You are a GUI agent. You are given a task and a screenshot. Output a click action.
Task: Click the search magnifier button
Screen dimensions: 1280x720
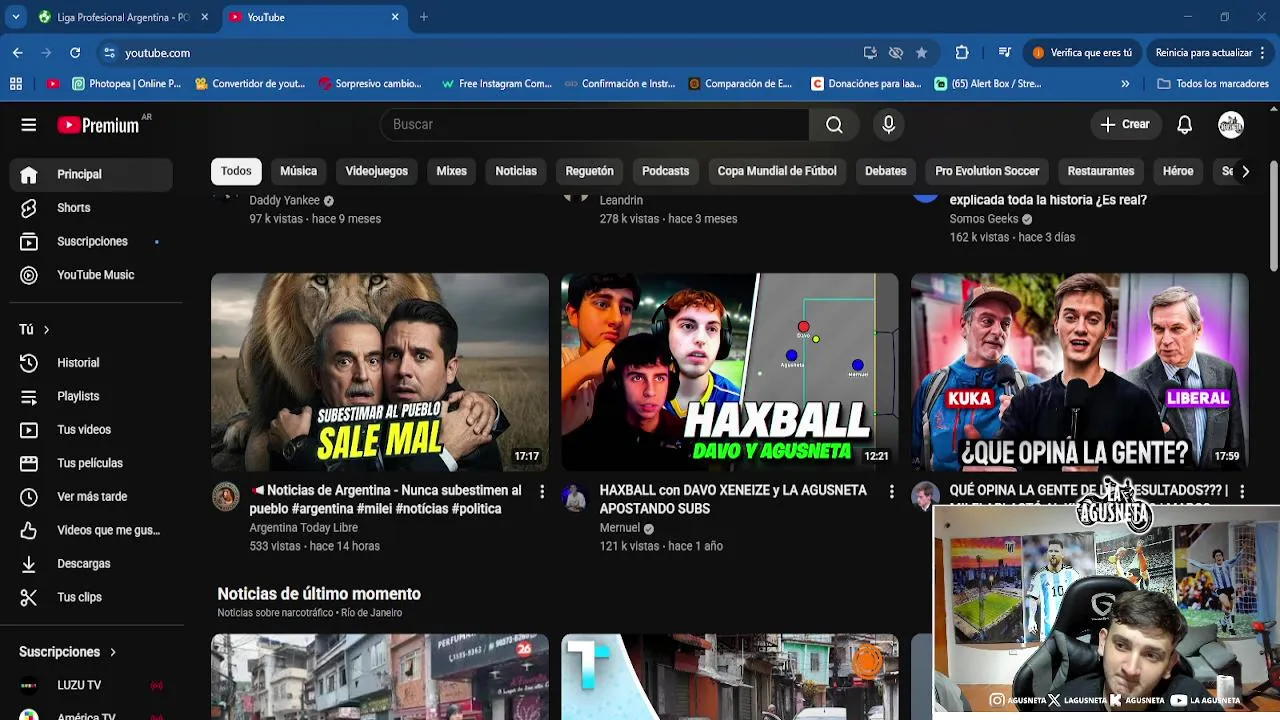tap(834, 125)
